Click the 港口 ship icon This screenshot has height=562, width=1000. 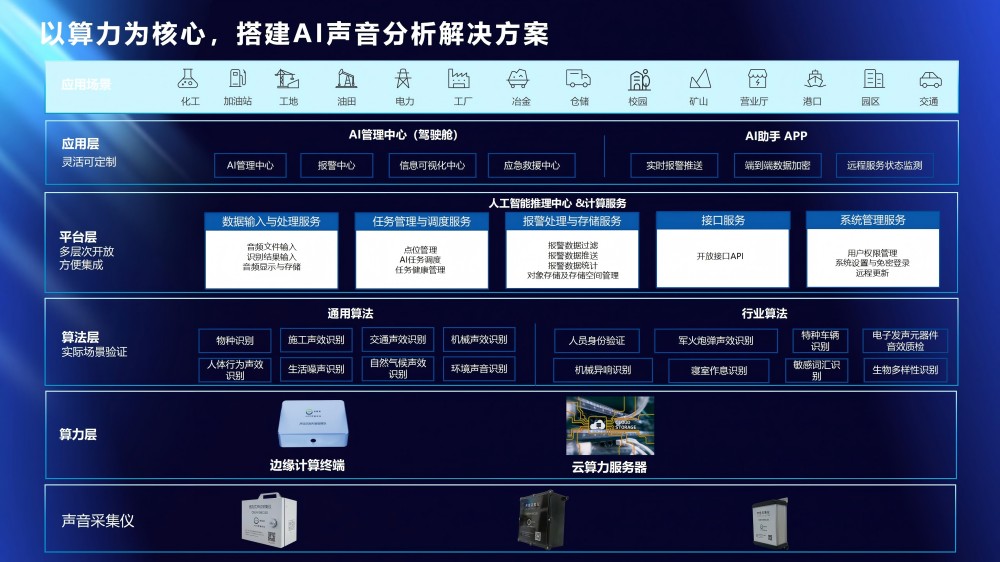pos(812,79)
